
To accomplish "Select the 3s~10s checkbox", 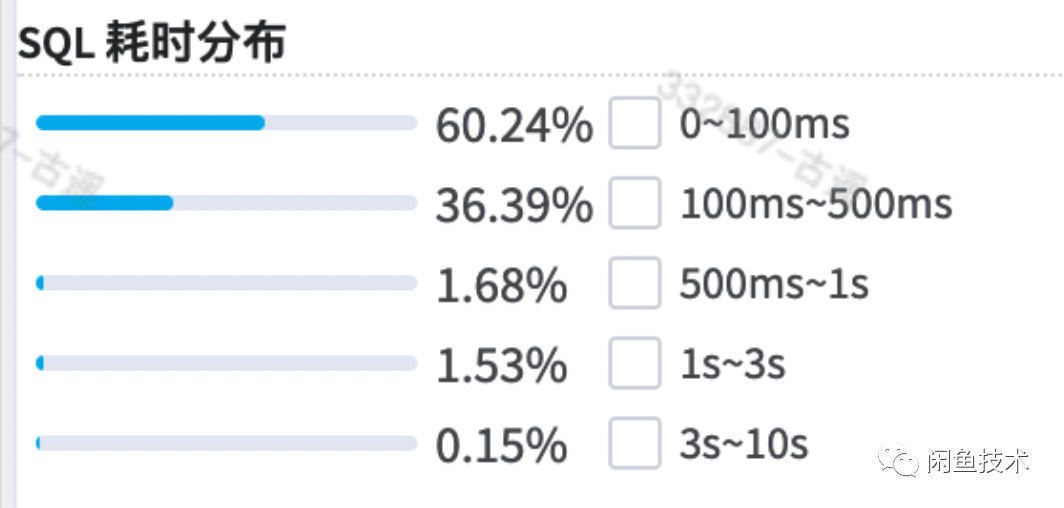I will (x=635, y=444).
